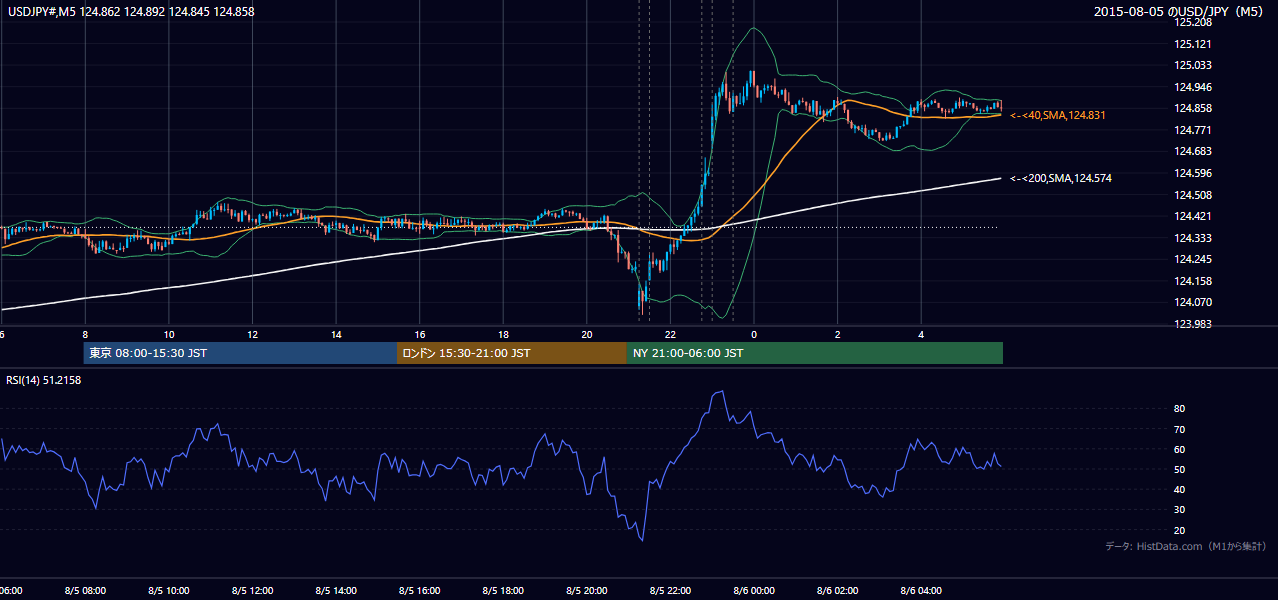Click the 8/6 02:00 date axis label
This screenshot has width=1278, height=600.
[x=838, y=591]
